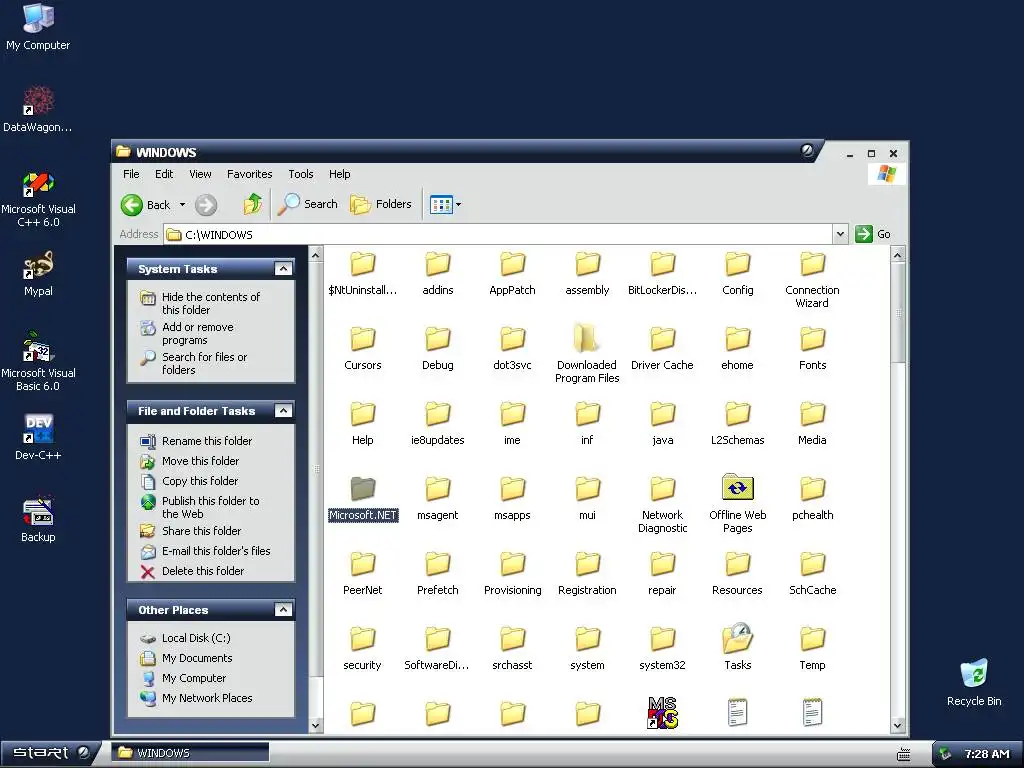1024x768 pixels.
Task: Toggle the Folders tree pane
Action: (381, 204)
